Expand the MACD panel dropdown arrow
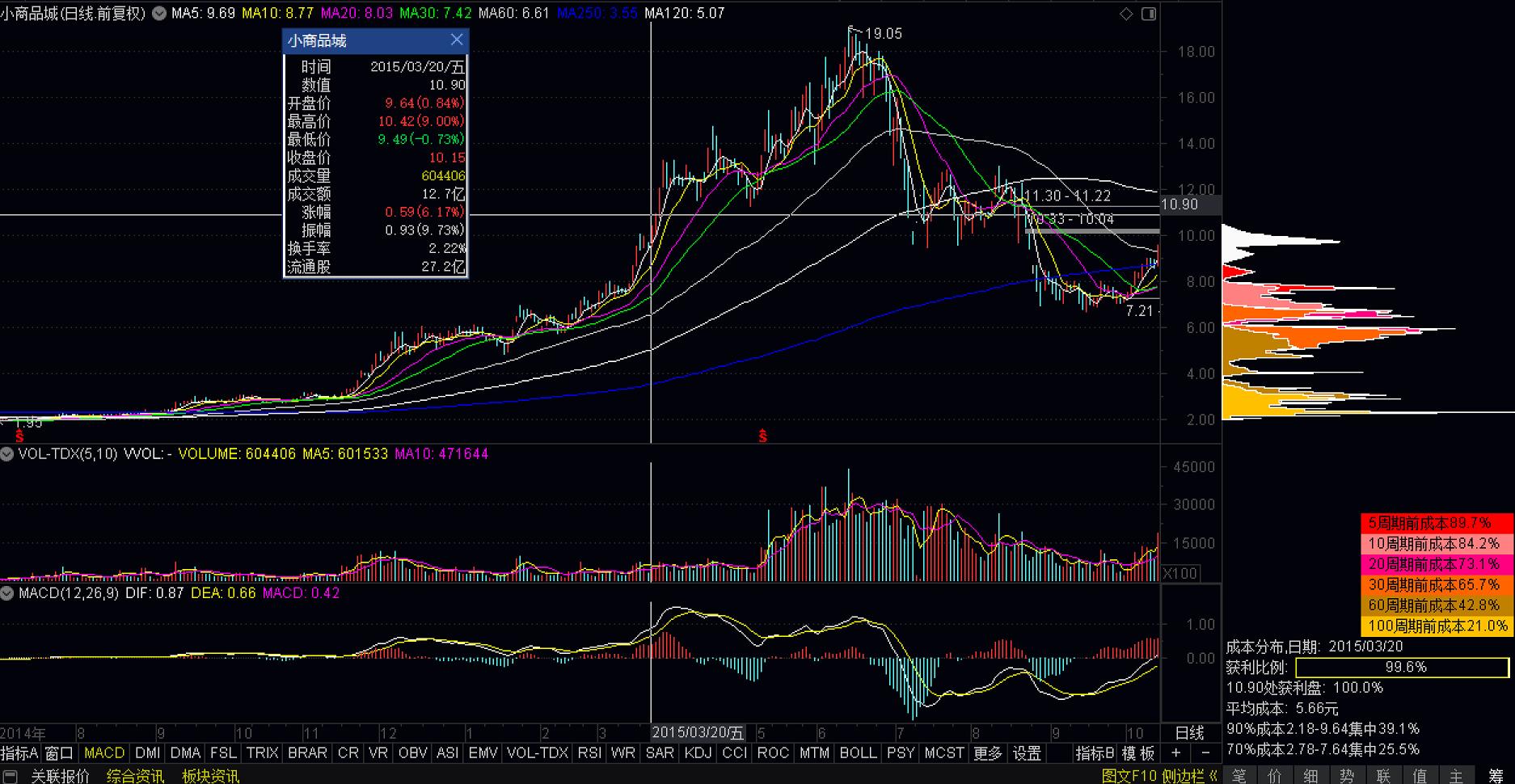 tap(7, 593)
